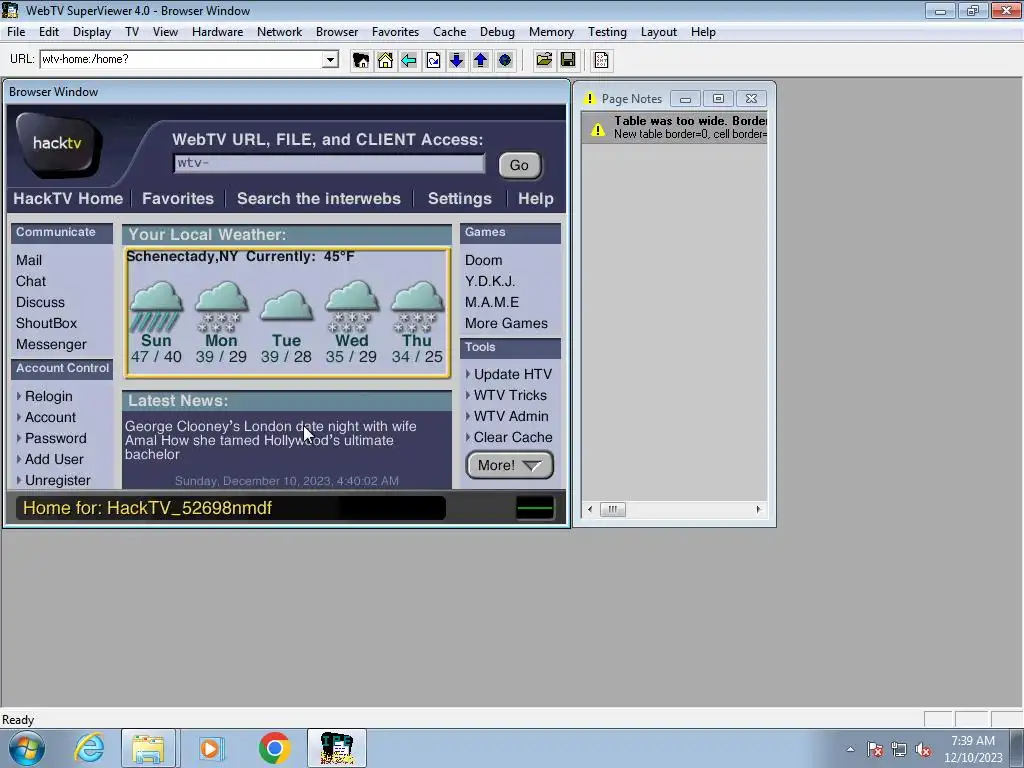Click the Go button
Image resolution: width=1024 pixels, height=768 pixels.
519,165
